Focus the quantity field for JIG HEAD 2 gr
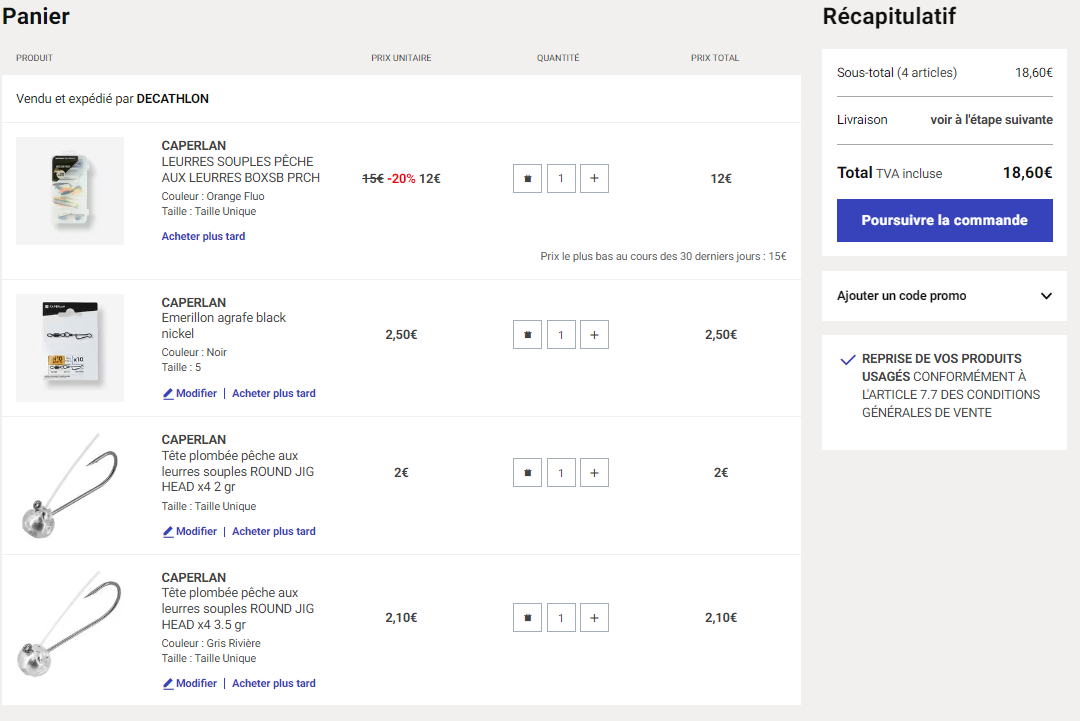1080x721 pixels. [x=561, y=473]
